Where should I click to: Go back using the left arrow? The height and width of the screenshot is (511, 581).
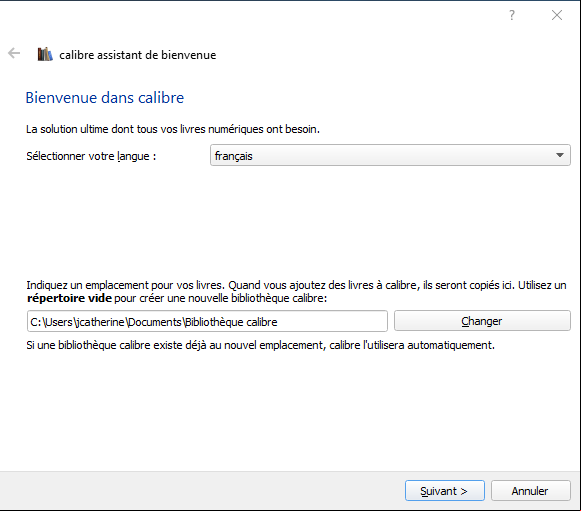[x=14, y=53]
